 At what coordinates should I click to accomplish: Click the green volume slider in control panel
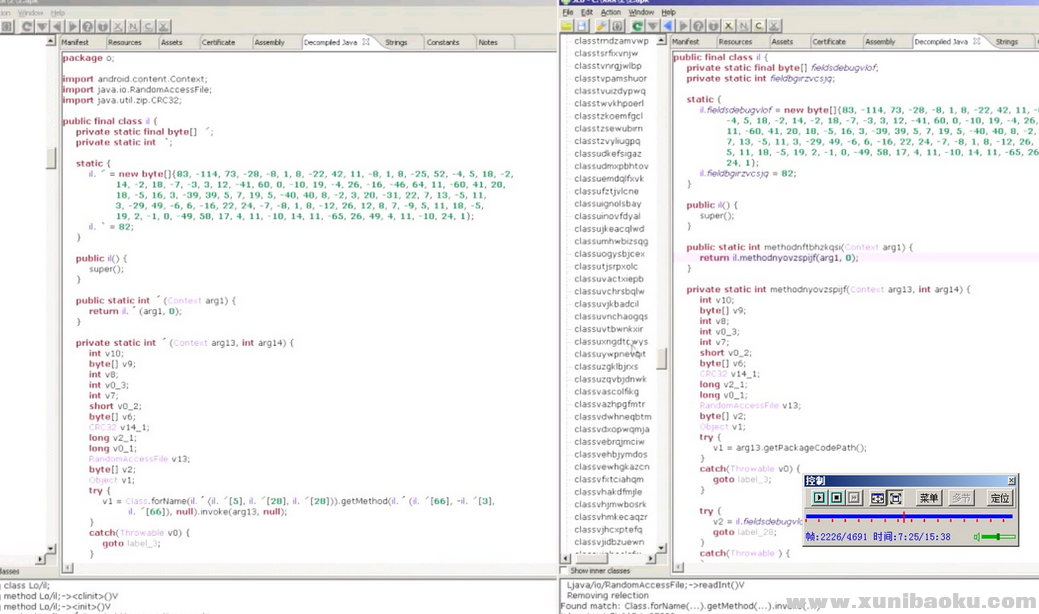[999, 537]
